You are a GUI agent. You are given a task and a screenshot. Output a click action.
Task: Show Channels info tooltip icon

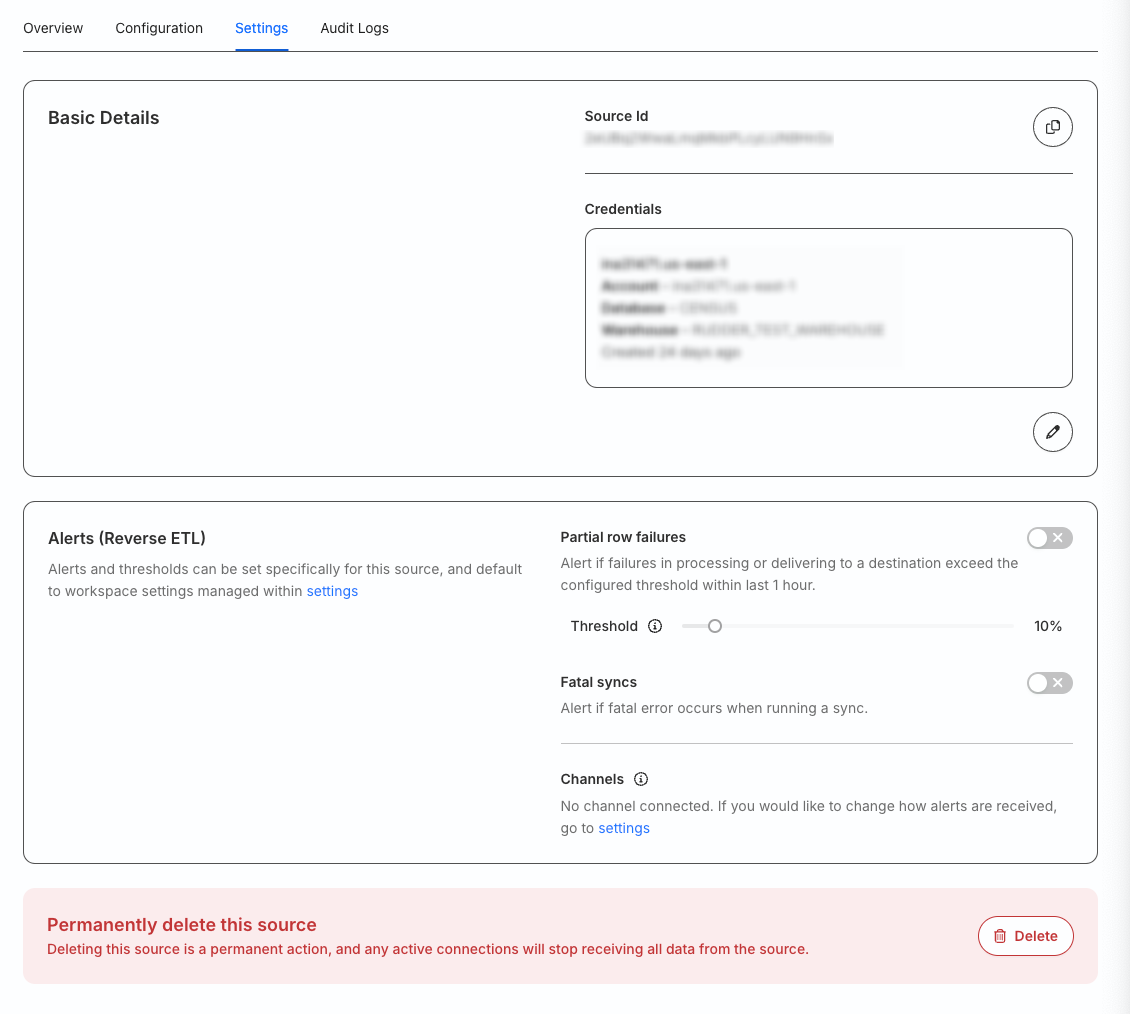pos(641,779)
